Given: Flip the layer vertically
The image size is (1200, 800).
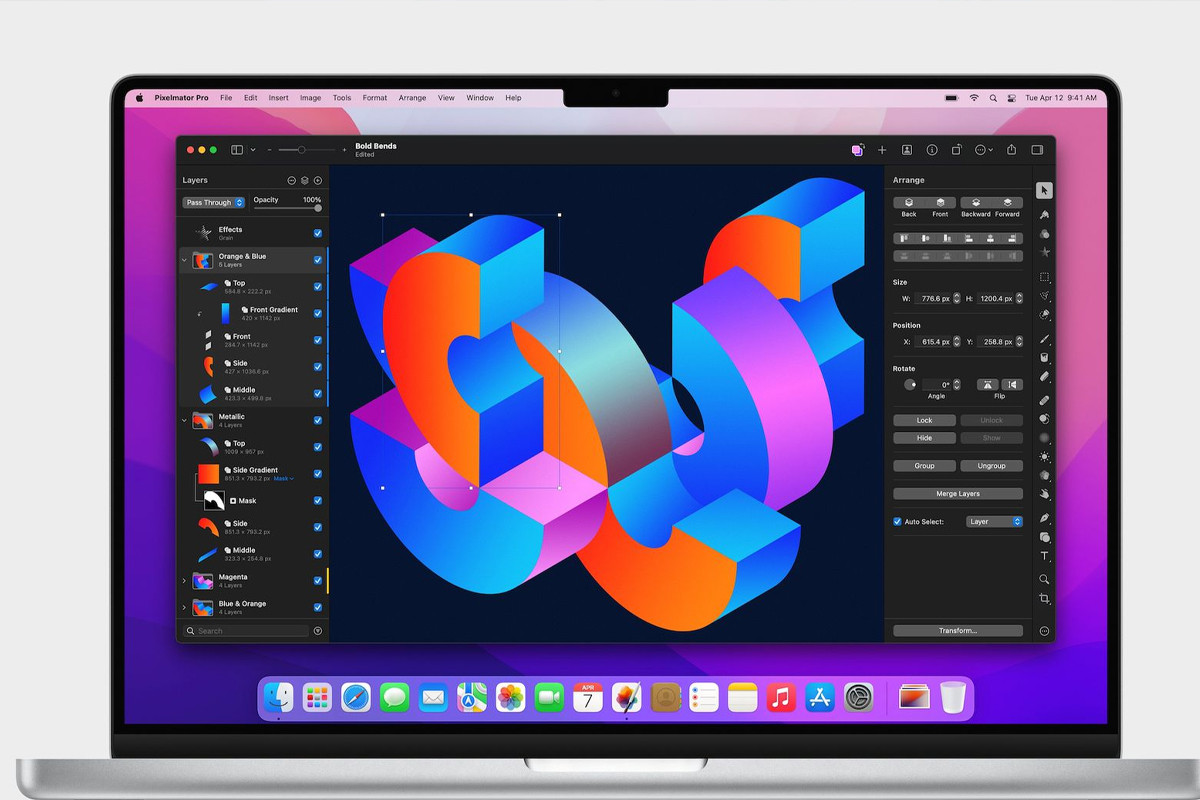Looking at the screenshot, I should pyautogui.click(x=1012, y=384).
